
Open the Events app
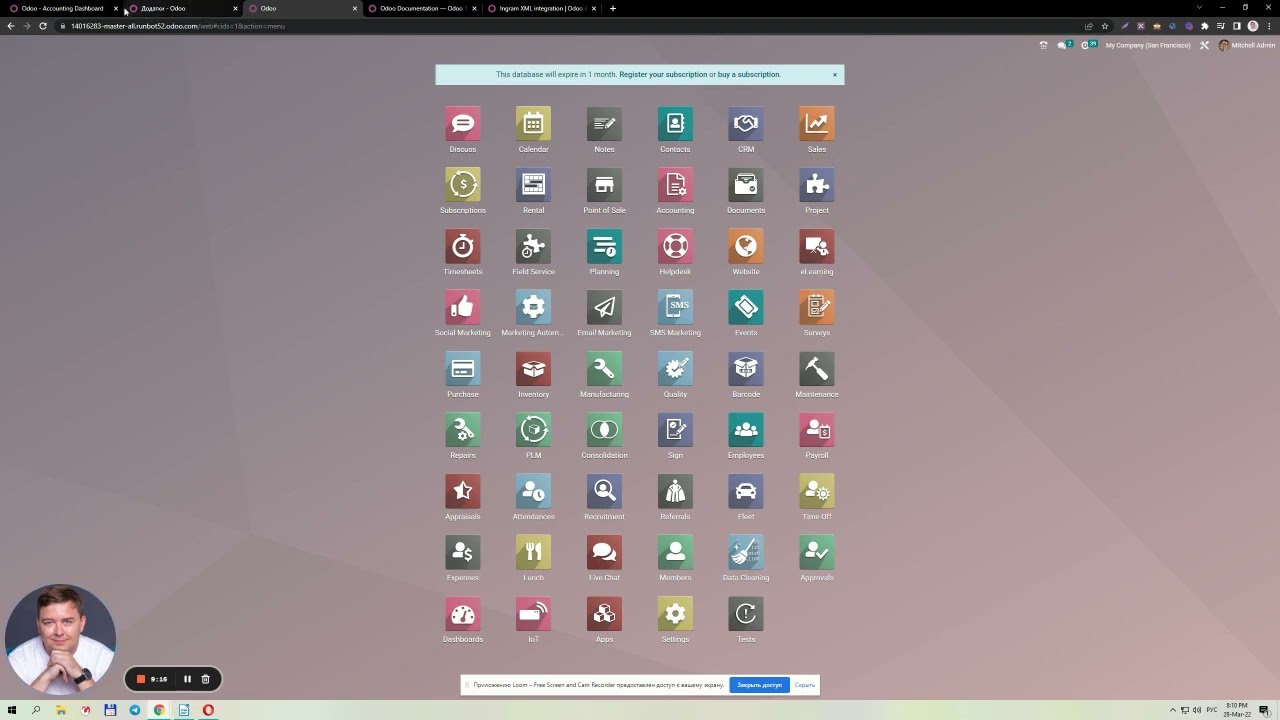746,307
